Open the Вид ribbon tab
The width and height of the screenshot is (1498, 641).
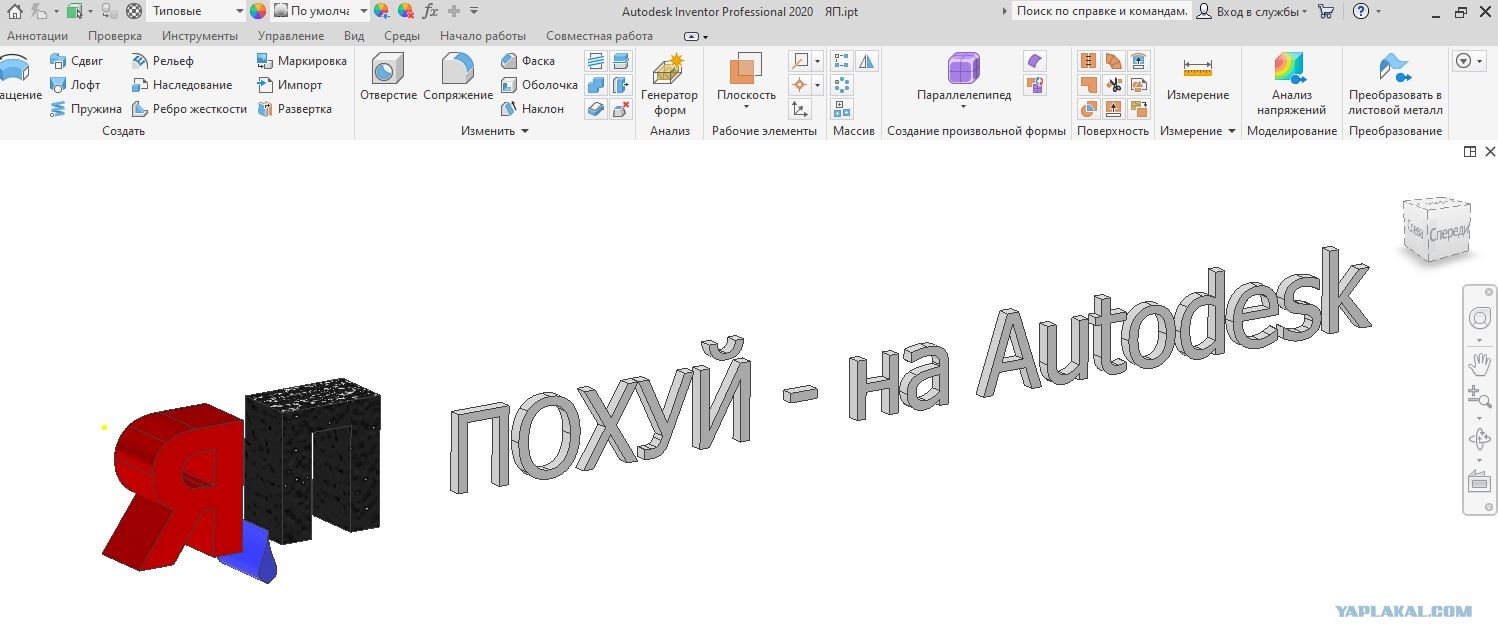tap(354, 36)
